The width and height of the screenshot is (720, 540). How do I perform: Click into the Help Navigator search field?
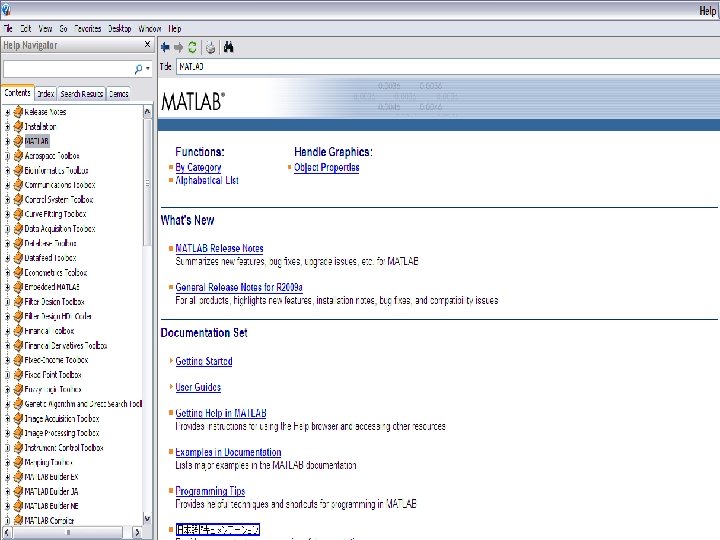click(x=68, y=69)
